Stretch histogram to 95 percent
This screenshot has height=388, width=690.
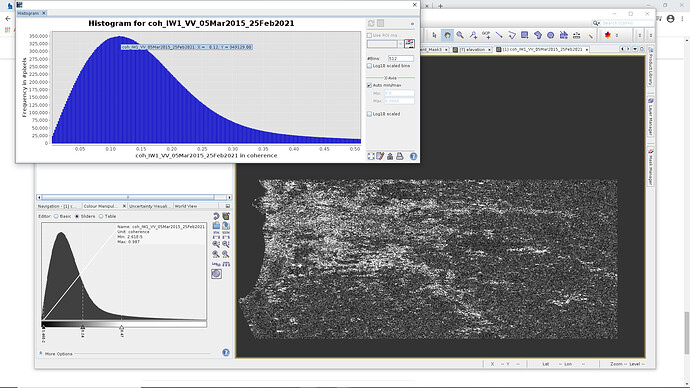click(216, 234)
